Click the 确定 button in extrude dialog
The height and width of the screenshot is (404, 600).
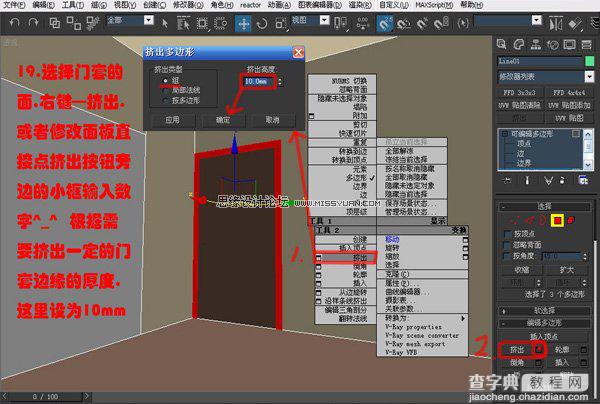click(x=223, y=120)
